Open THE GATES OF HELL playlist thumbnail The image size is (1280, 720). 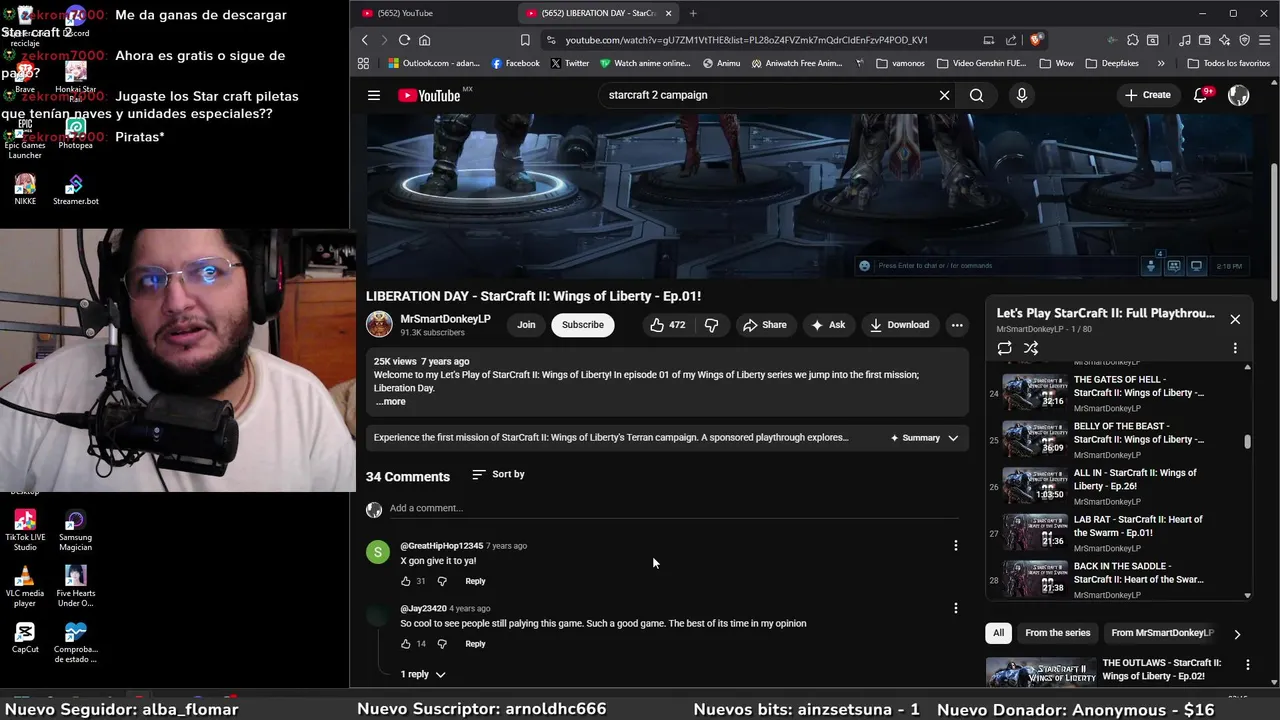tap(1035, 393)
